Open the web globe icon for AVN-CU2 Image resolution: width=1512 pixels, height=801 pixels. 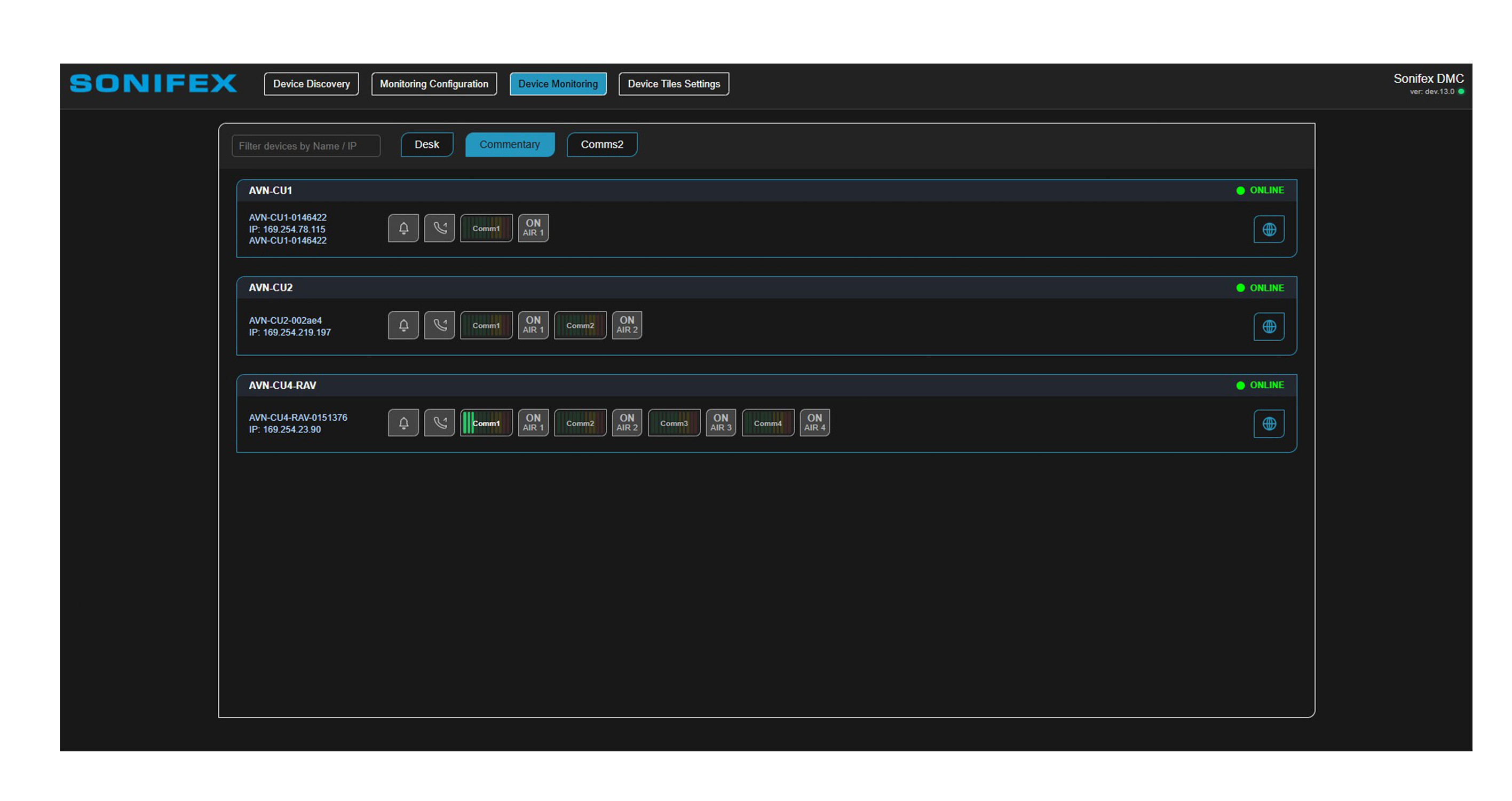coord(1269,326)
